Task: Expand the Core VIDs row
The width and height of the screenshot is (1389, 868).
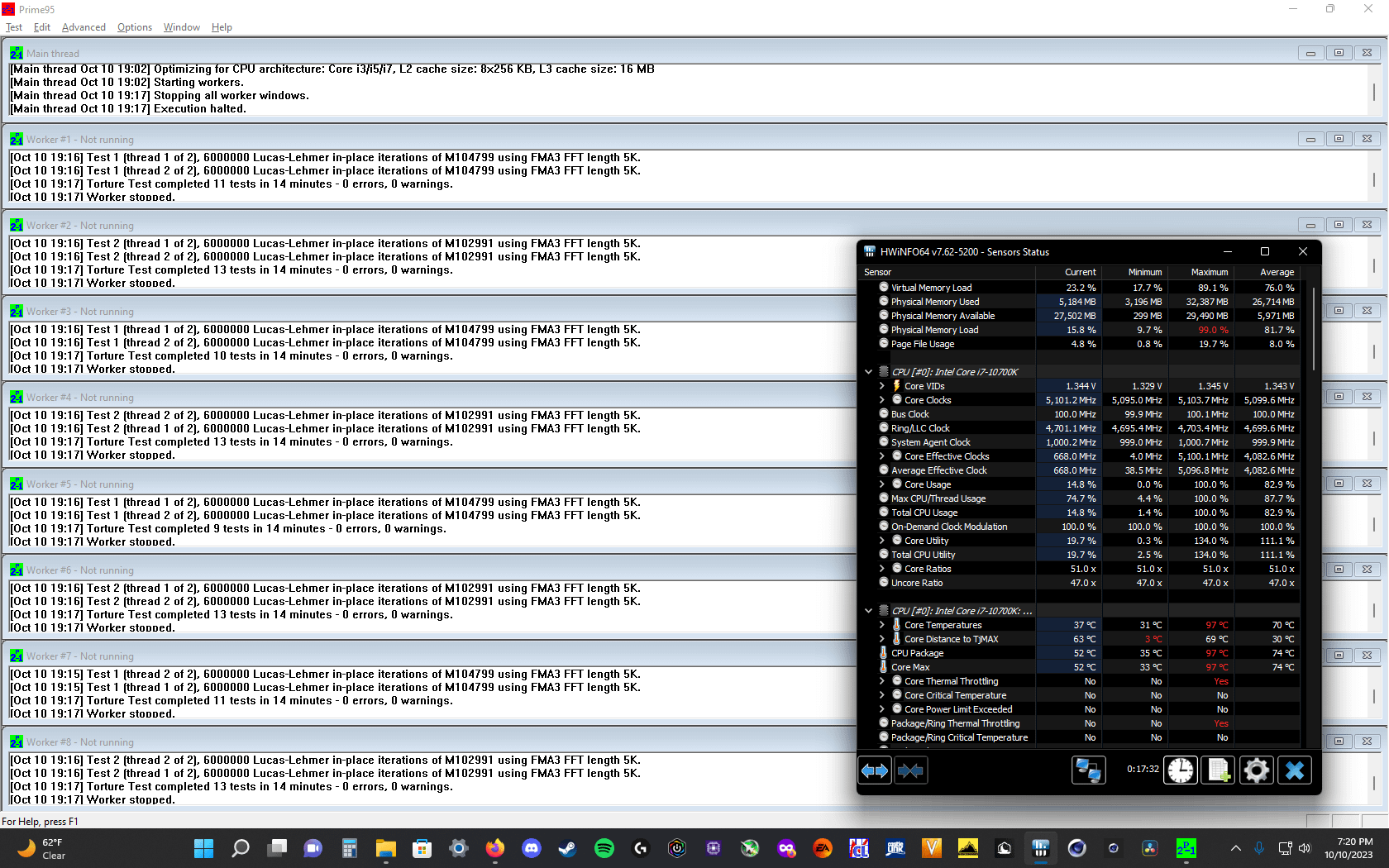Action: 881,386
